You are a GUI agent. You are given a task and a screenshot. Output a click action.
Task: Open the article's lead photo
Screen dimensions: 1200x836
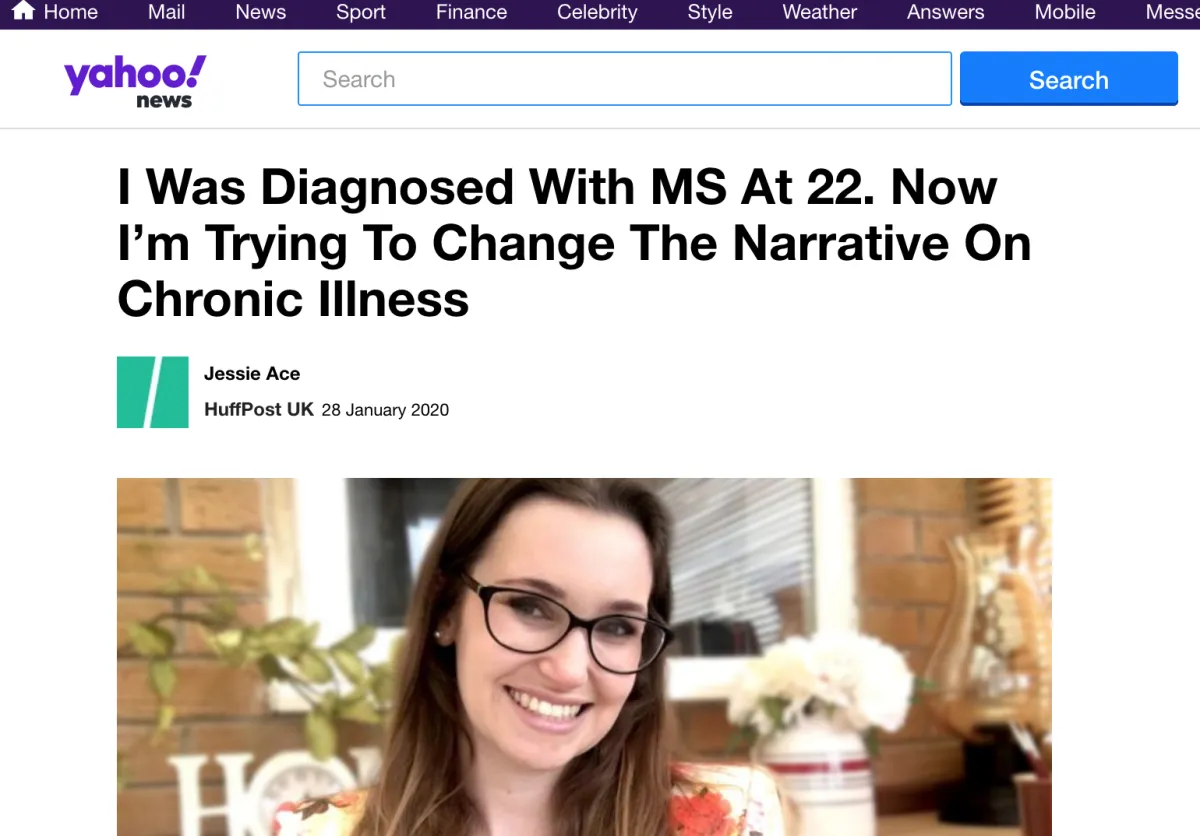click(x=584, y=657)
